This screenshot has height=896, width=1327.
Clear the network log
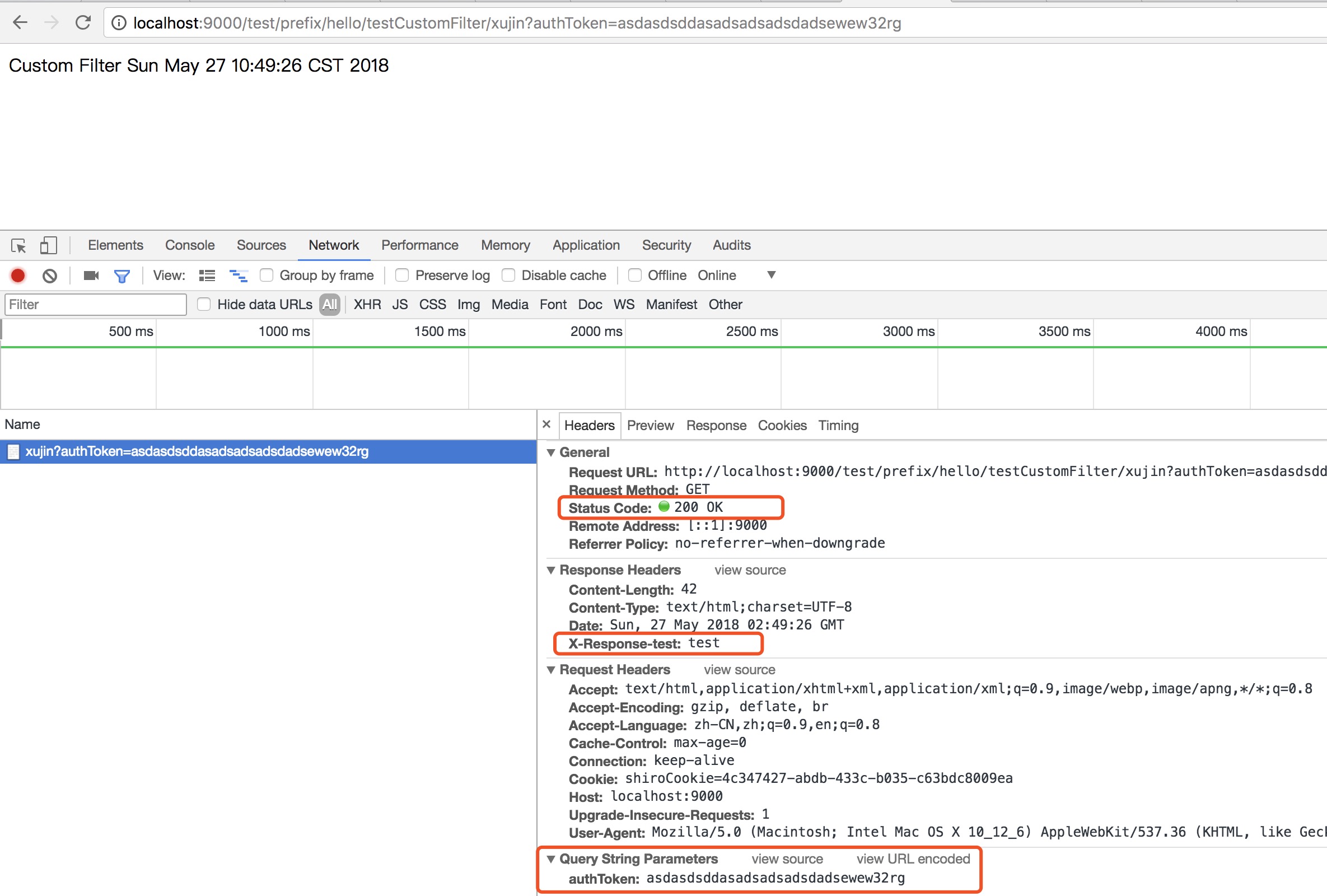pyautogui.click(x=50, y=276)
